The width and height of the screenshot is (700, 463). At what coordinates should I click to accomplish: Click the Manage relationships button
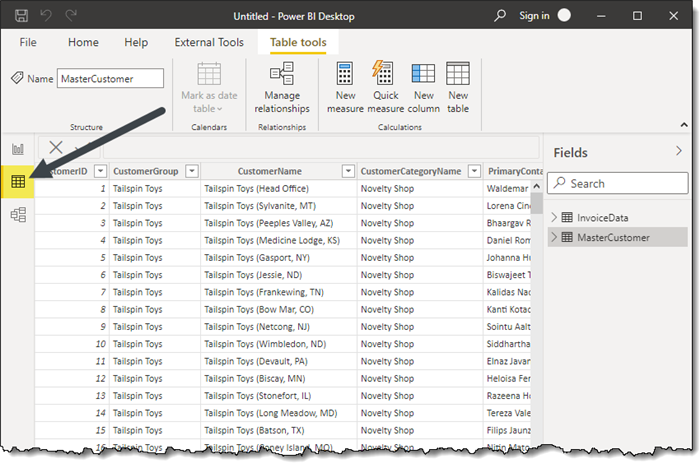click(281, 87)
